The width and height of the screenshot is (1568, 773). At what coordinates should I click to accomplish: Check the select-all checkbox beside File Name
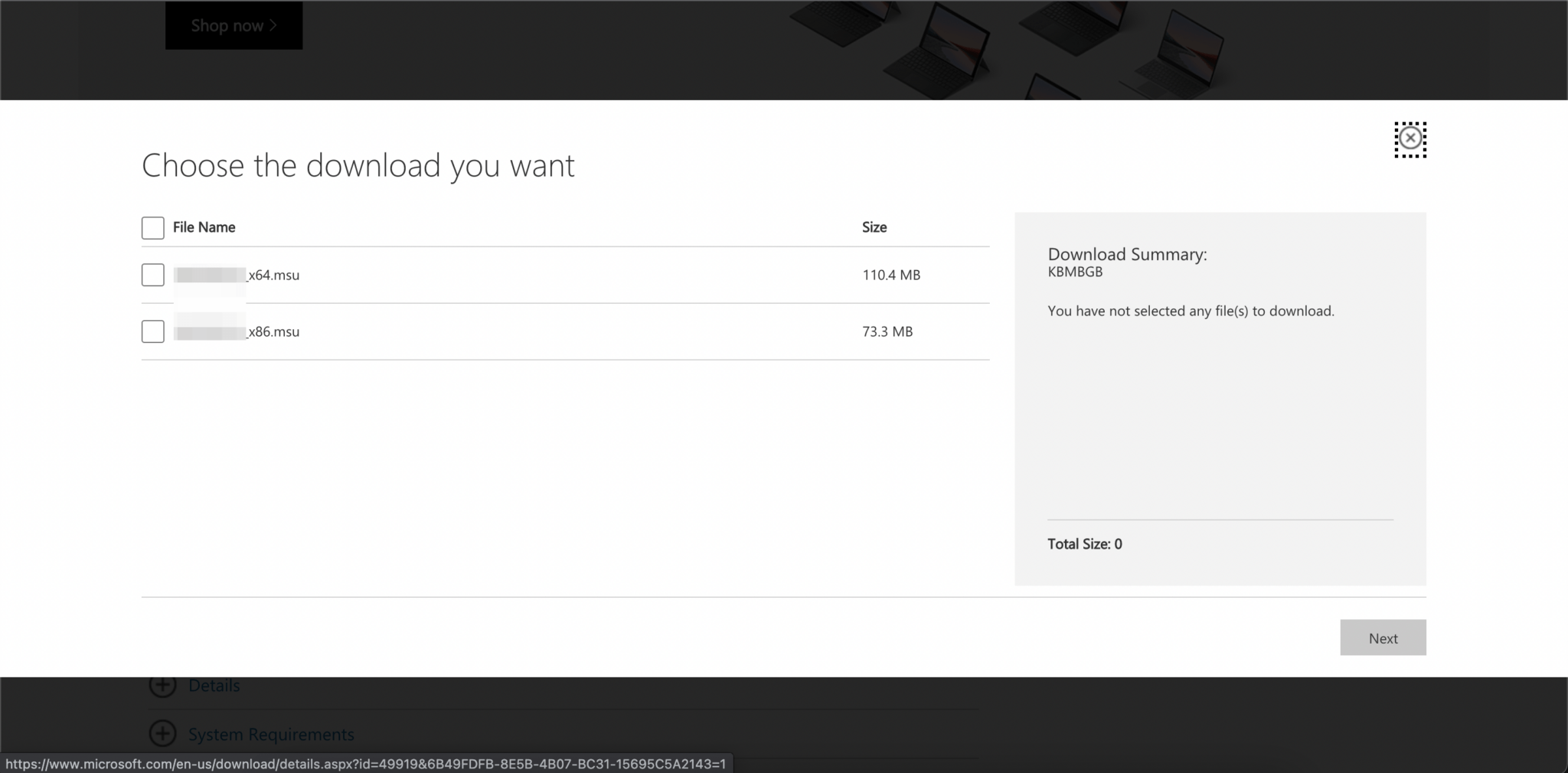152,227
